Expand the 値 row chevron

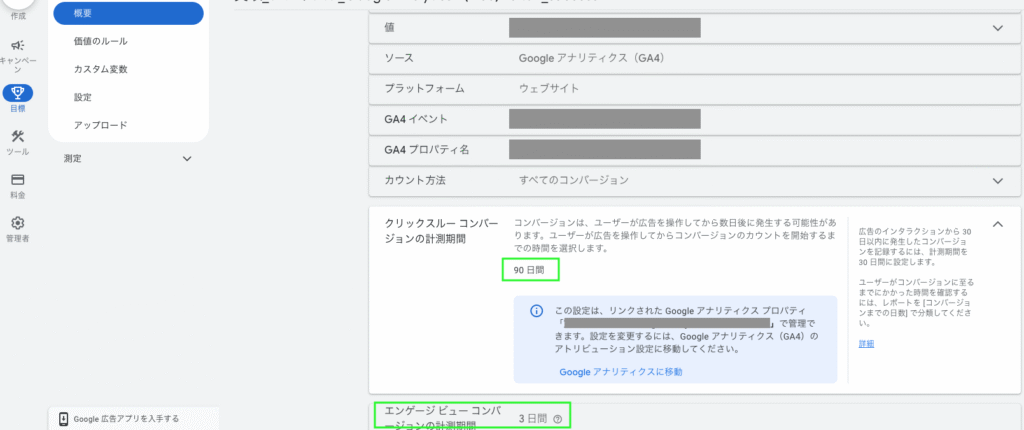click(996, 28)
